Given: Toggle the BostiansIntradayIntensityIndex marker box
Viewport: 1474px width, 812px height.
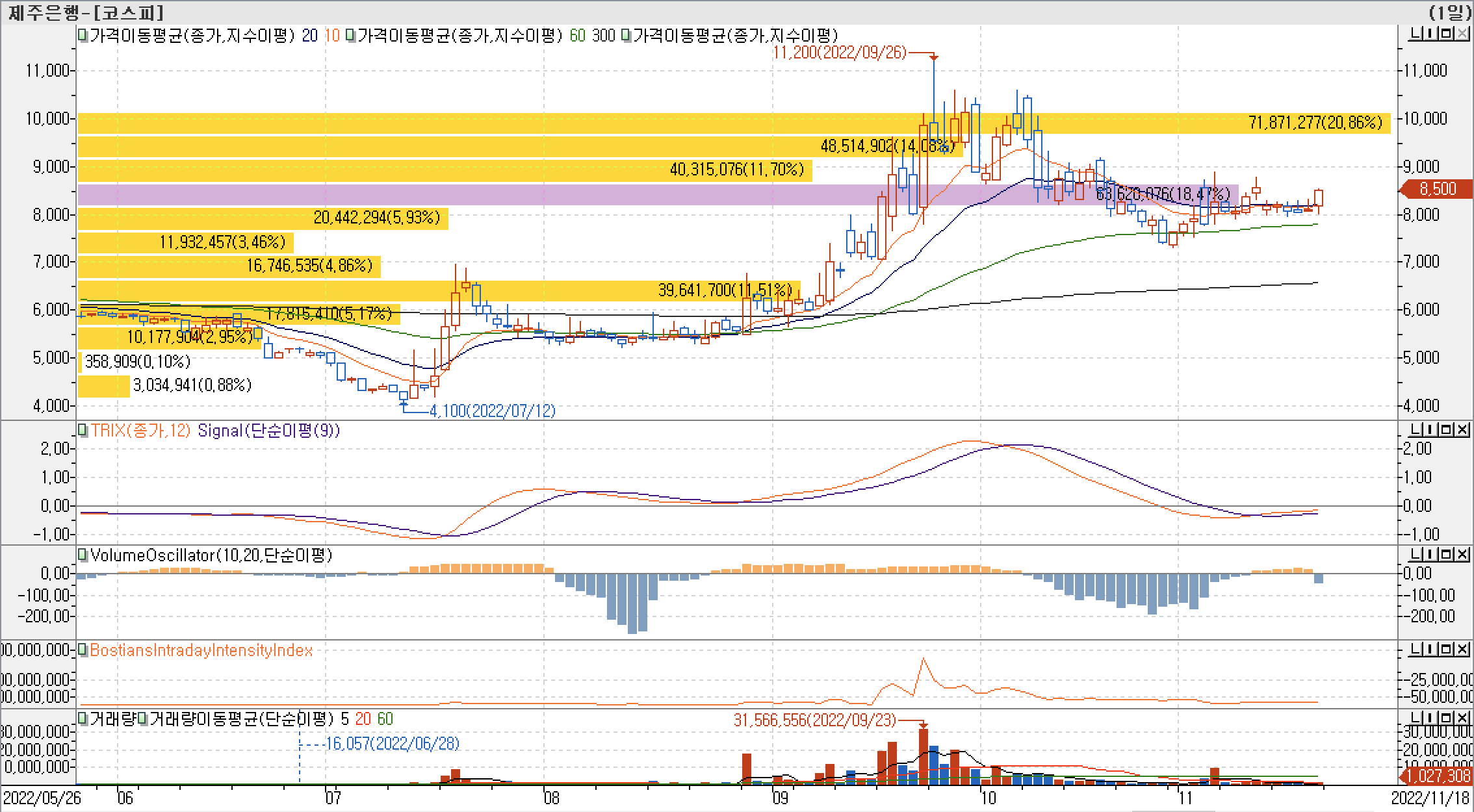Looking at the screenshot, I should [x=83, y=650].
